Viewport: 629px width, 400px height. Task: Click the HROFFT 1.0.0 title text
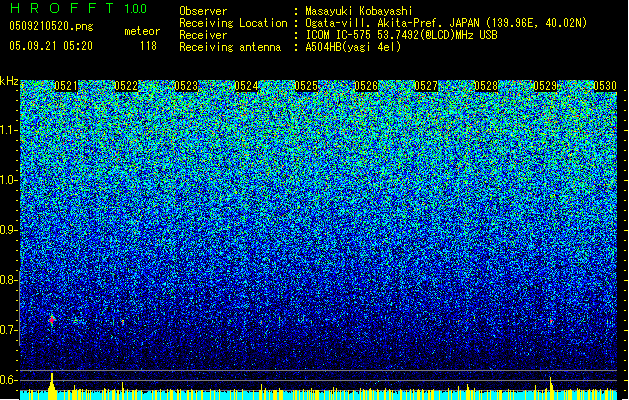[78, 8]
